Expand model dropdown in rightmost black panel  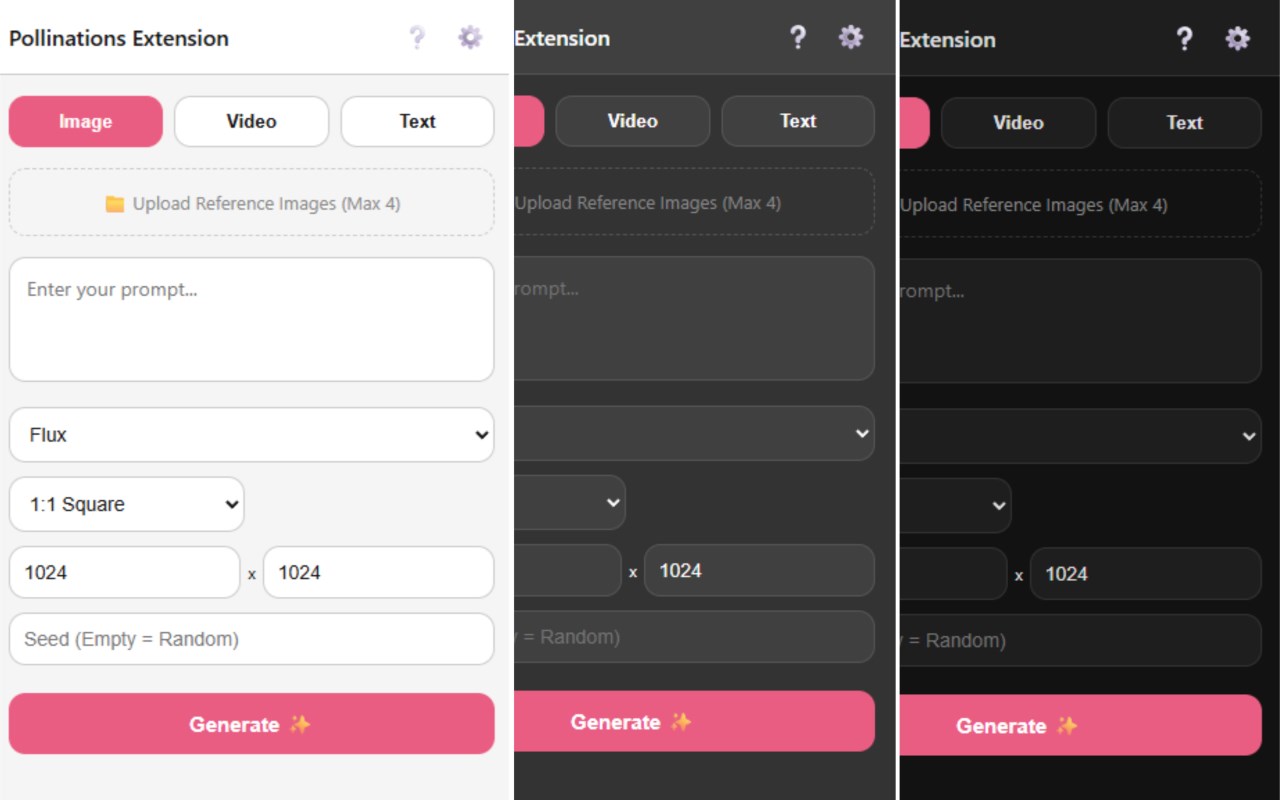tap(1081, 436)
